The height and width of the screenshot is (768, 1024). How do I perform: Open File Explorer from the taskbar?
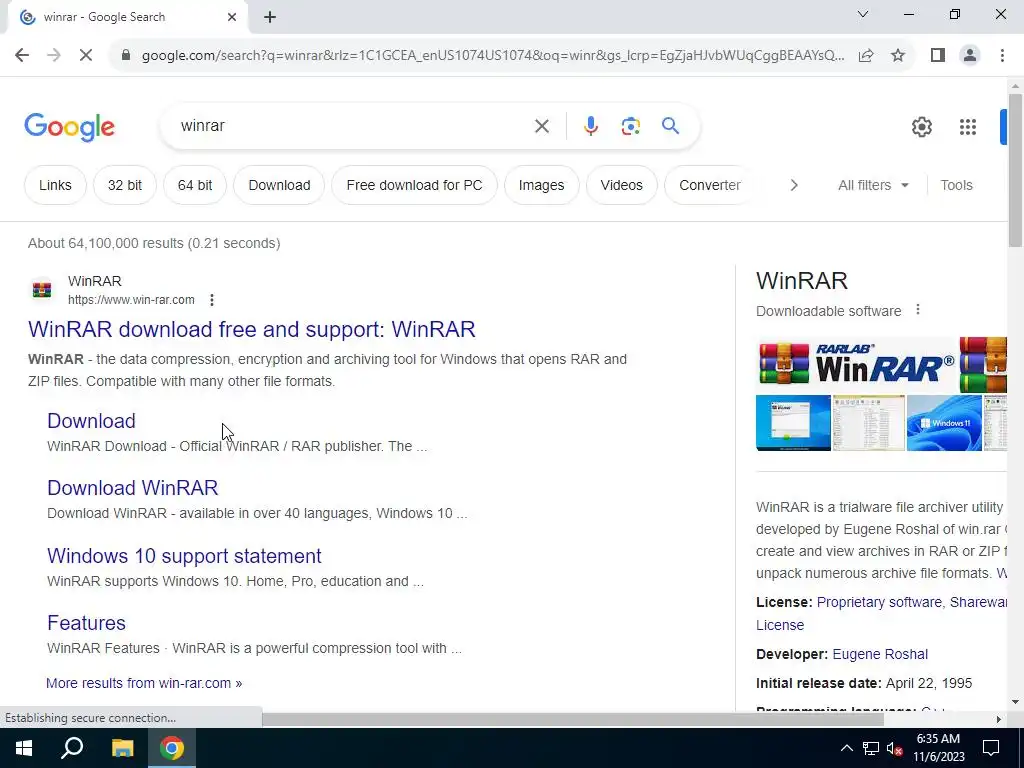(122, 748)
